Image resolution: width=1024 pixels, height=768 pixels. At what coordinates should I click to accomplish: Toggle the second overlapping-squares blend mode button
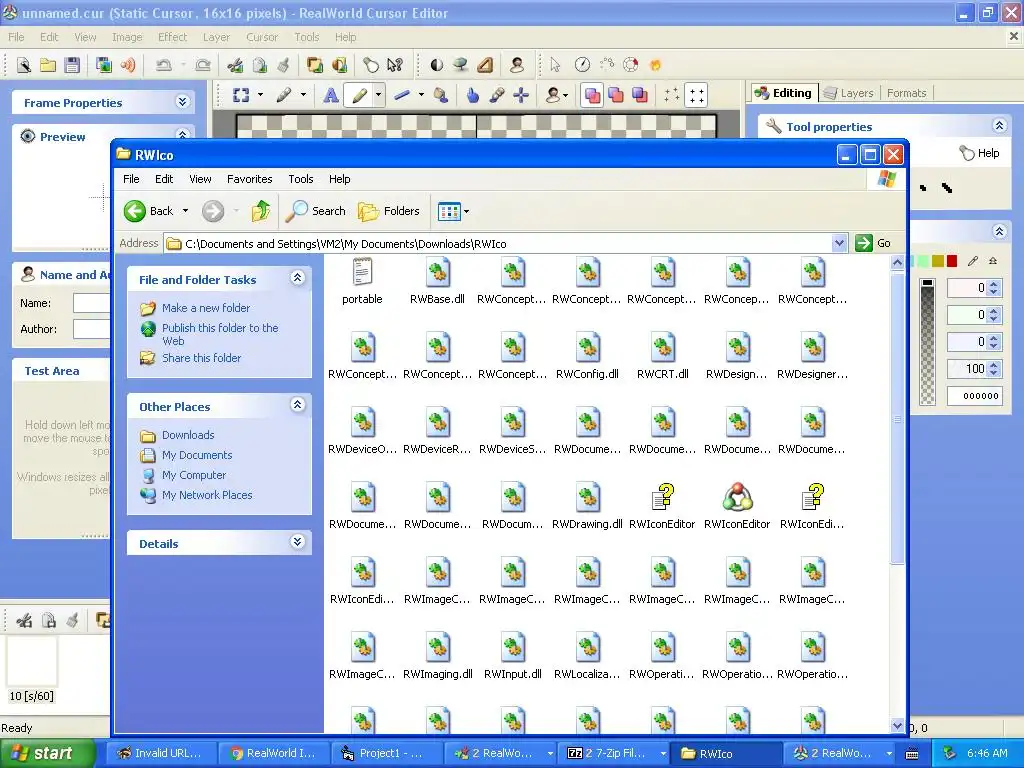616,95
